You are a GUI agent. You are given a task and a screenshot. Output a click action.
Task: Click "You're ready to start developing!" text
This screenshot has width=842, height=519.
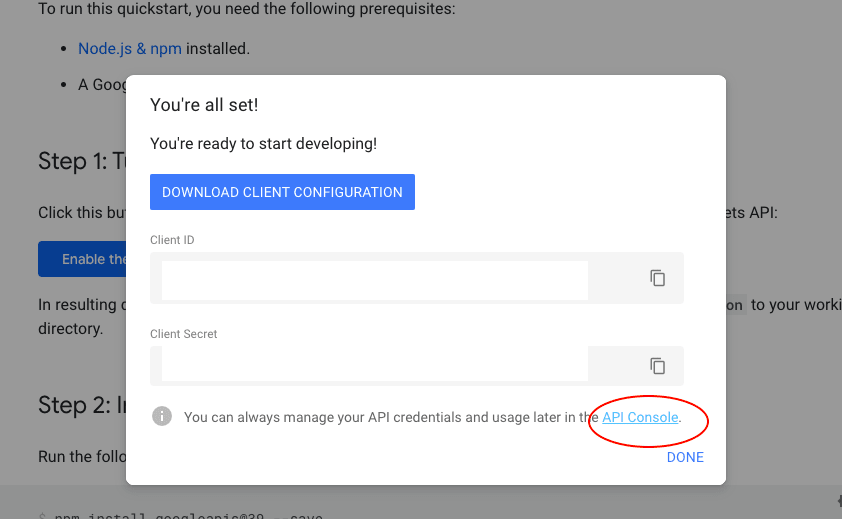pyautogui.click(x=263, y=144)
